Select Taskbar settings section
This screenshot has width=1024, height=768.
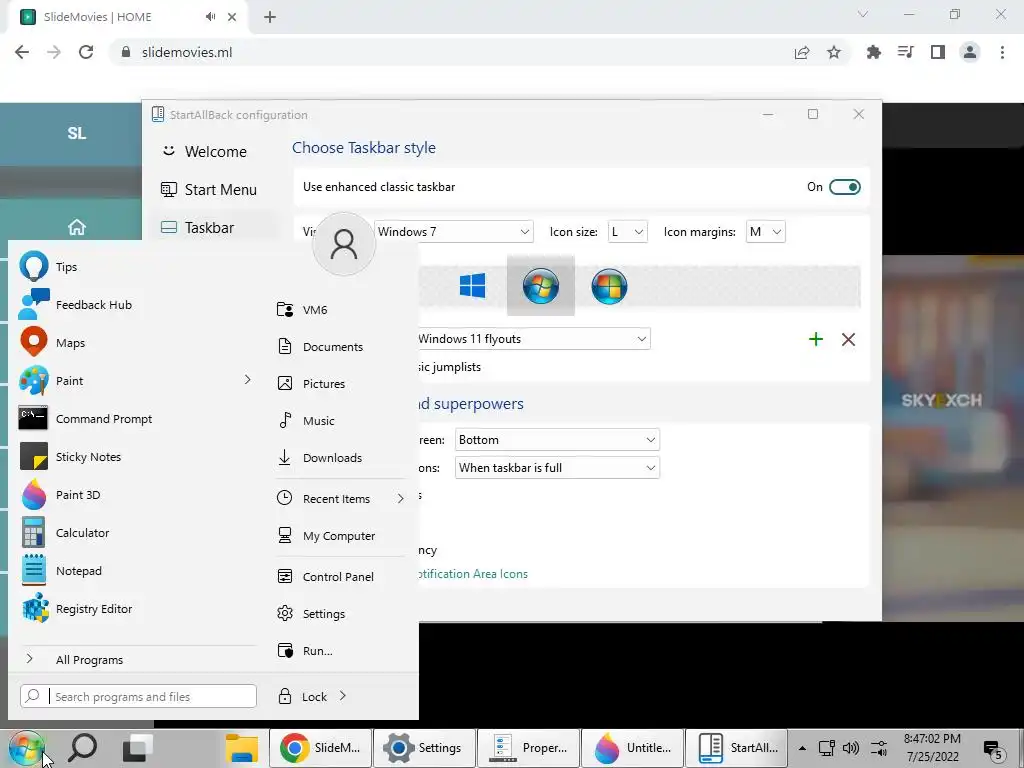(x=198, y=227)
